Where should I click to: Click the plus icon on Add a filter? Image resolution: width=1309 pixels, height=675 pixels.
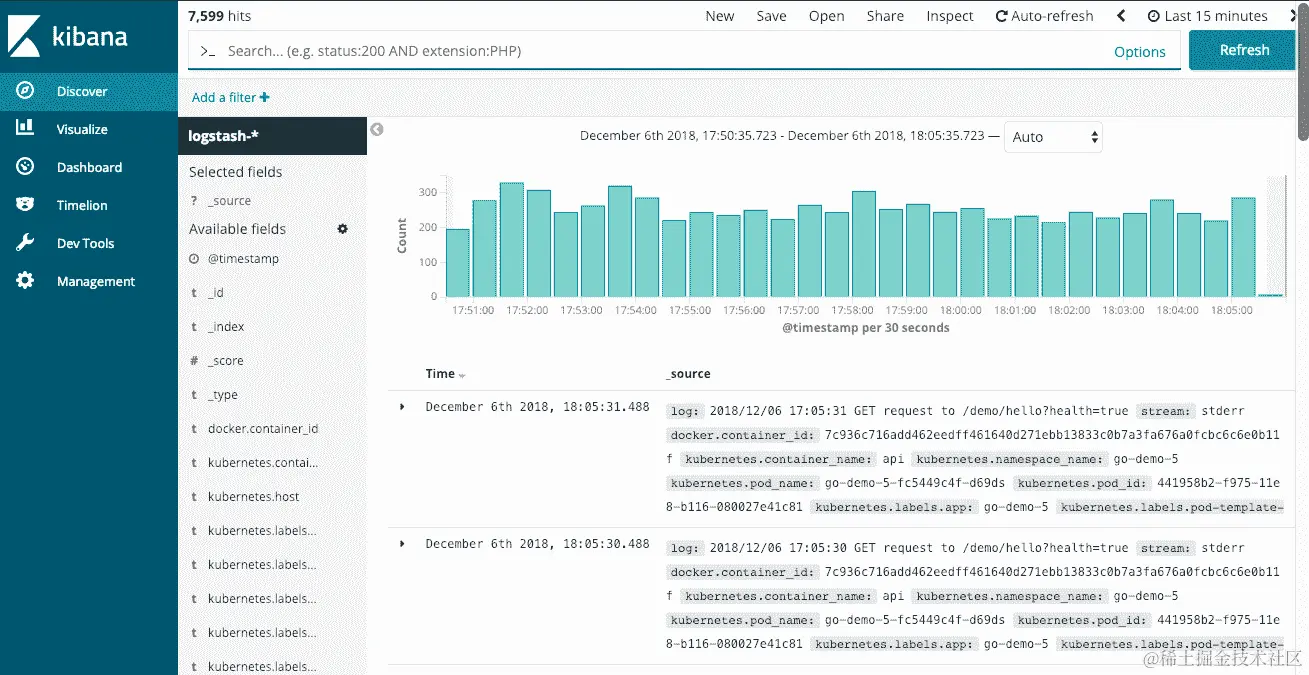pyautogui.click(x=264, y=97)
